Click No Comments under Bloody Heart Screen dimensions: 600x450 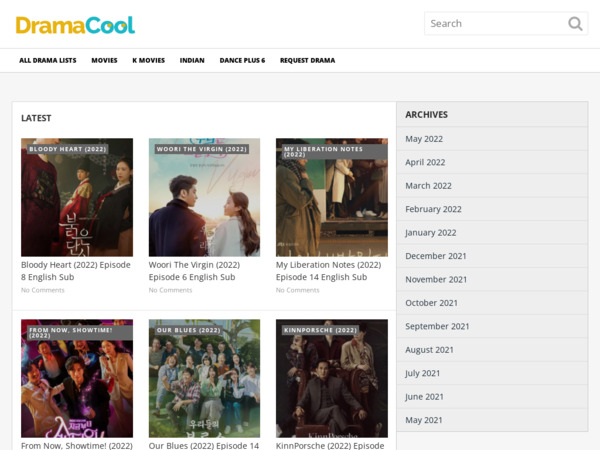click(x=43, y=290)
